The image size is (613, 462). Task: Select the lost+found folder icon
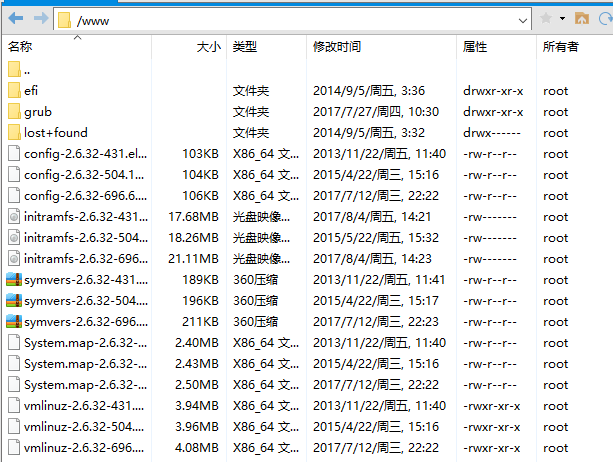pyautogui.click(x=14, y=132)
